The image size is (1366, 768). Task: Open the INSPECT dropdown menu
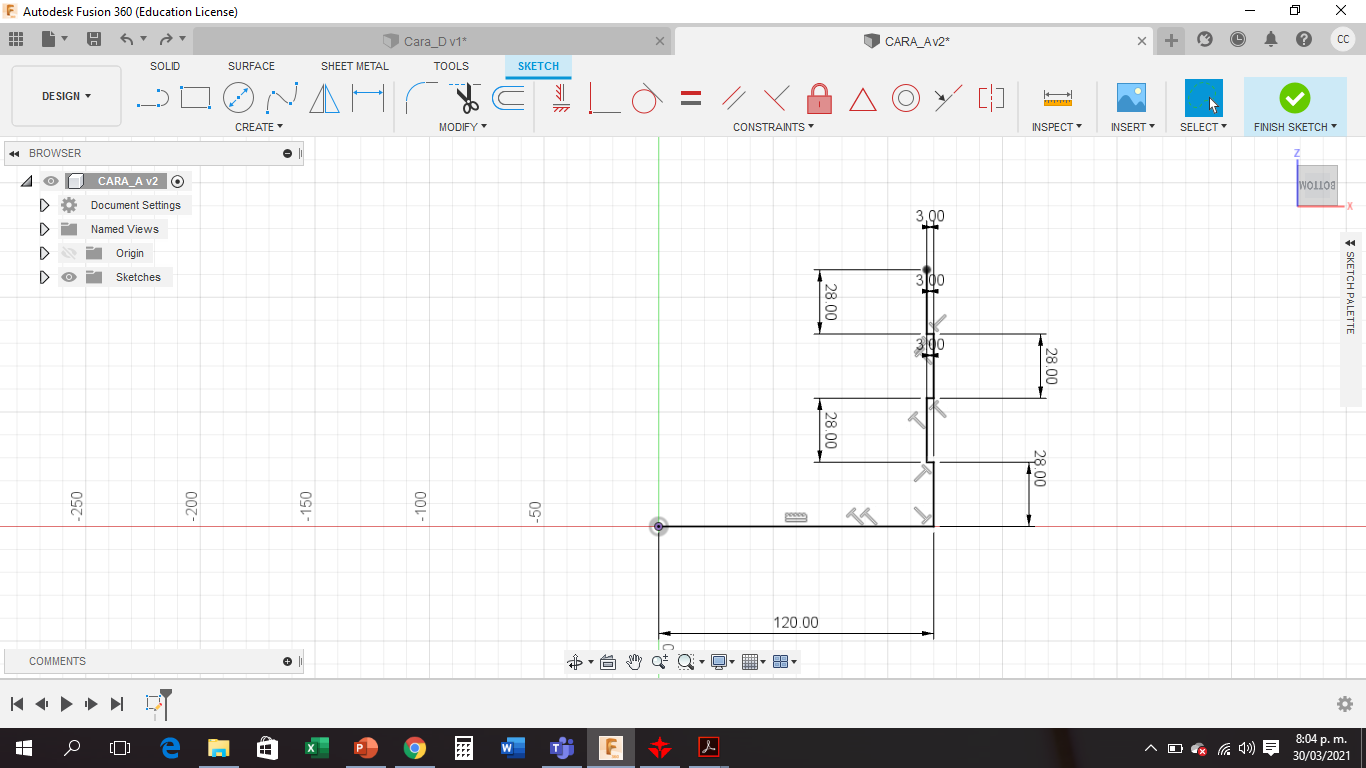coord(1057,127)
